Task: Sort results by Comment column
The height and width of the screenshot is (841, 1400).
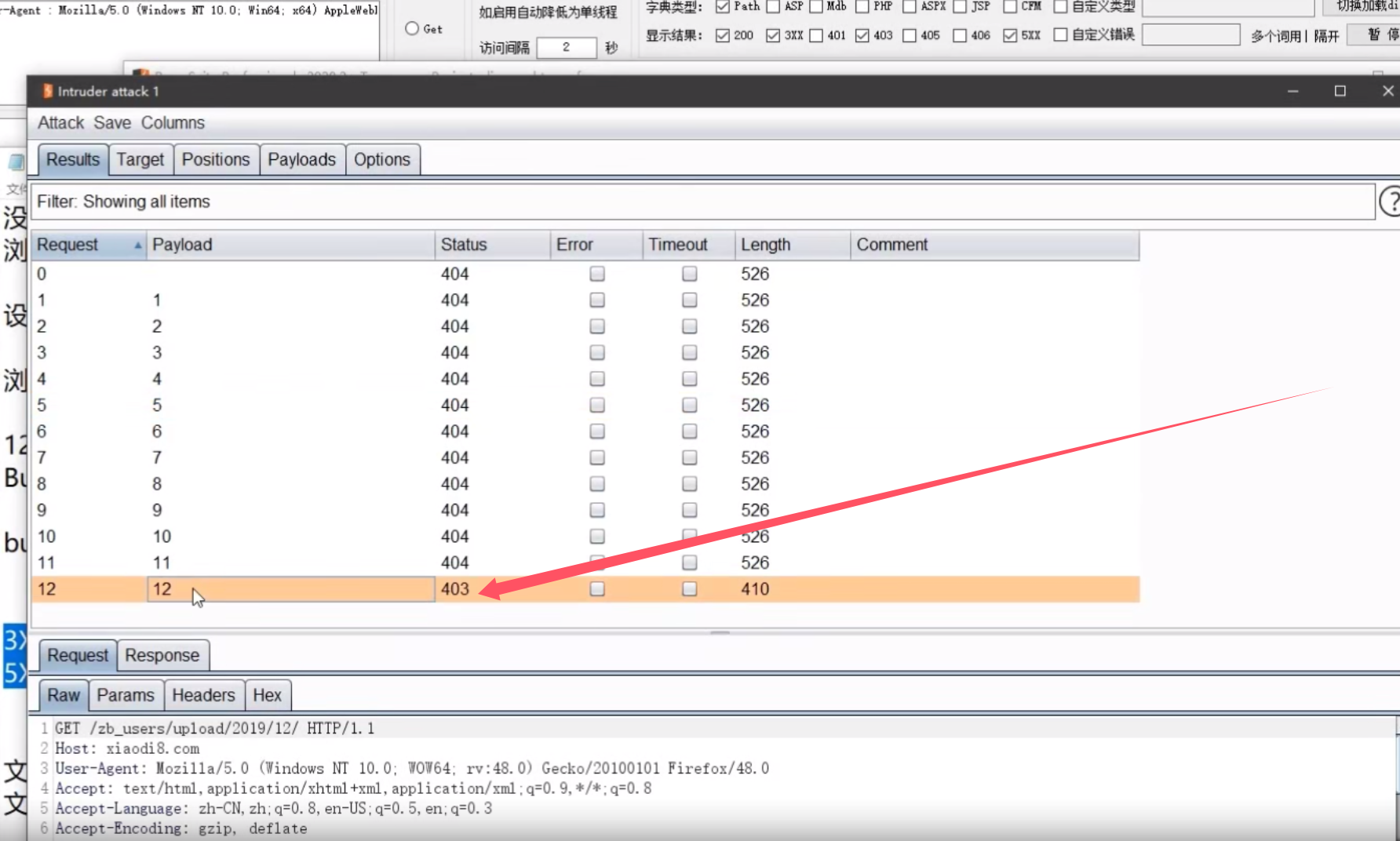Action: 995,245
